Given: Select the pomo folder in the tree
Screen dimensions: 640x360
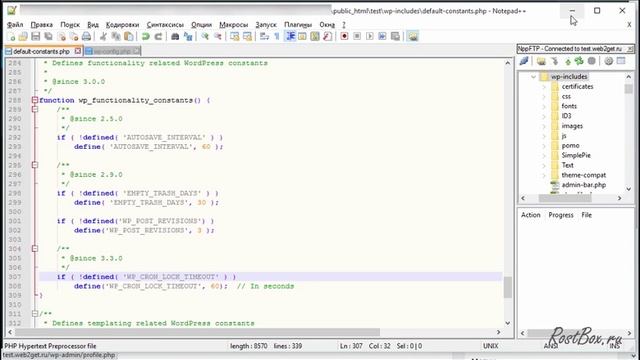Looking at the screenshot, I should pos(570,146).
